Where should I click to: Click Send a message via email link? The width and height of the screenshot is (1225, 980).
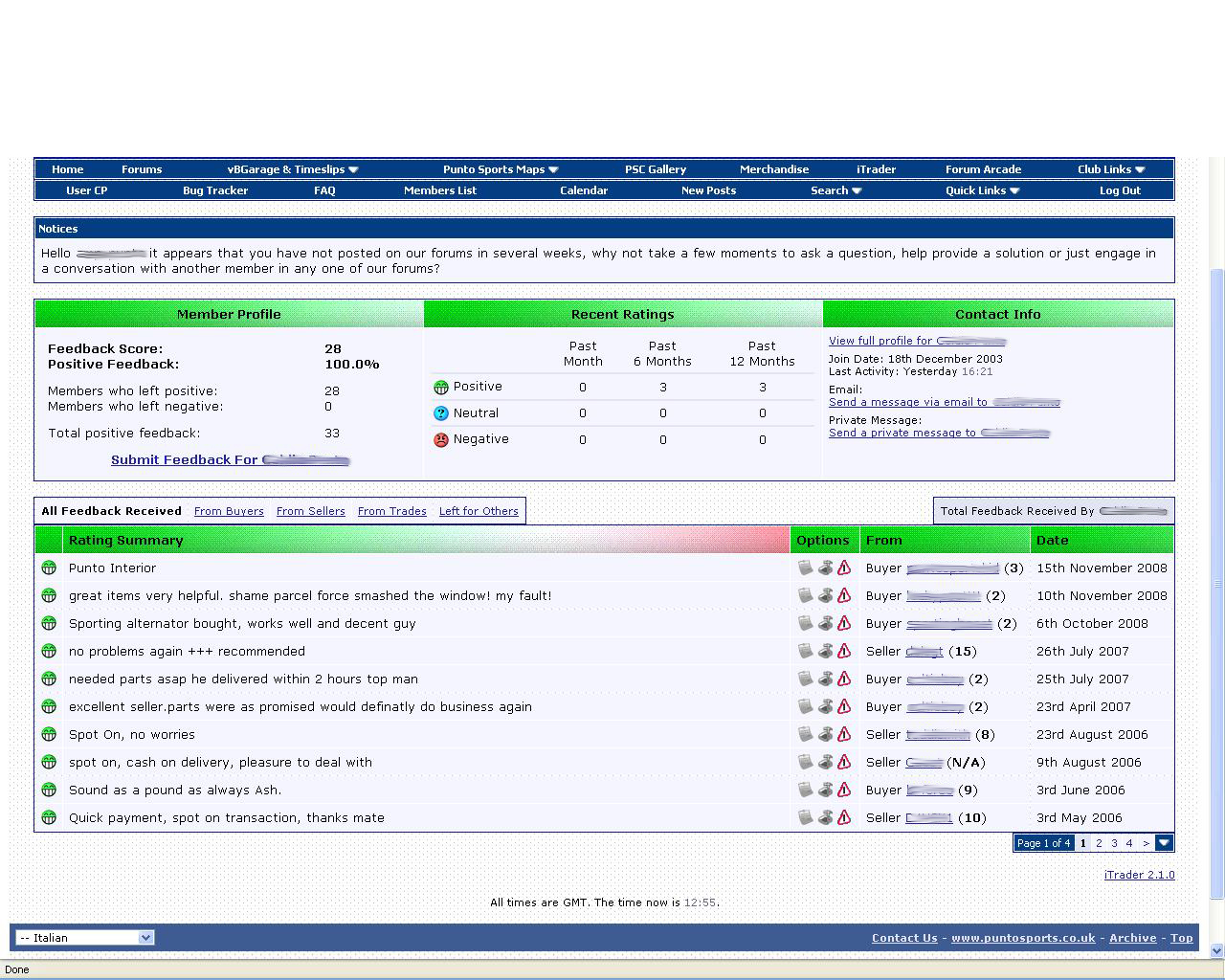(x=945, y=402)
